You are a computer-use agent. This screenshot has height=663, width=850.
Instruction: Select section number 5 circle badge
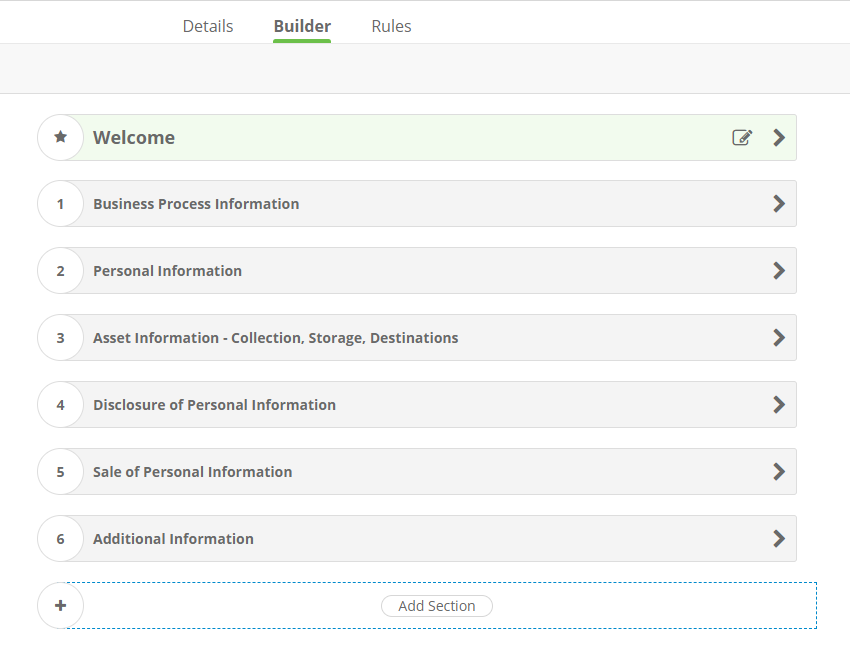click(x=60, y=472)
